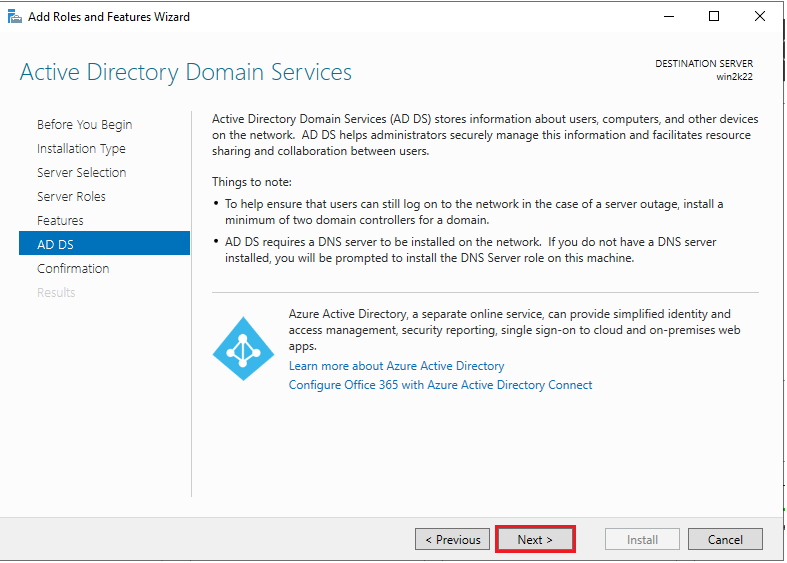Go to Before You Begin step
Viewport: 787px width, 563px height.
(84, 124)
